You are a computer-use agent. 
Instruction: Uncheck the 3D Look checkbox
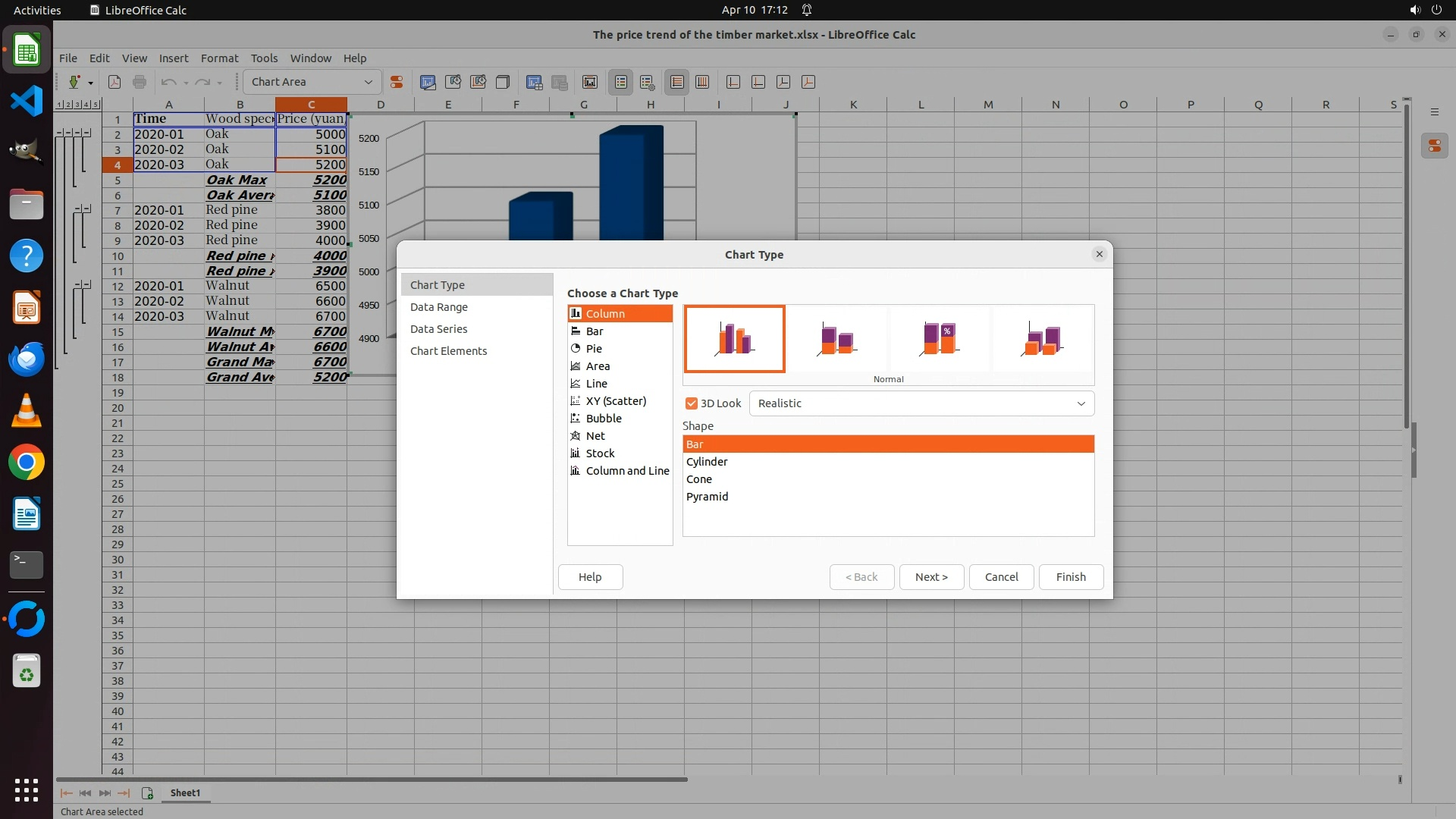tap(691, 403)
